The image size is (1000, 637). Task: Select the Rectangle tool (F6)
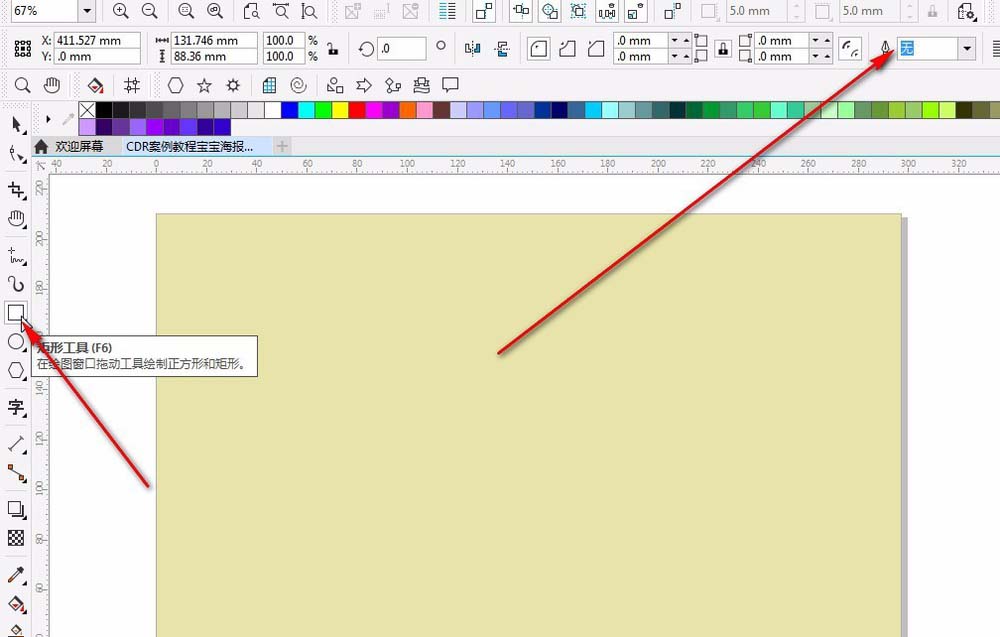tap(16, 313)
